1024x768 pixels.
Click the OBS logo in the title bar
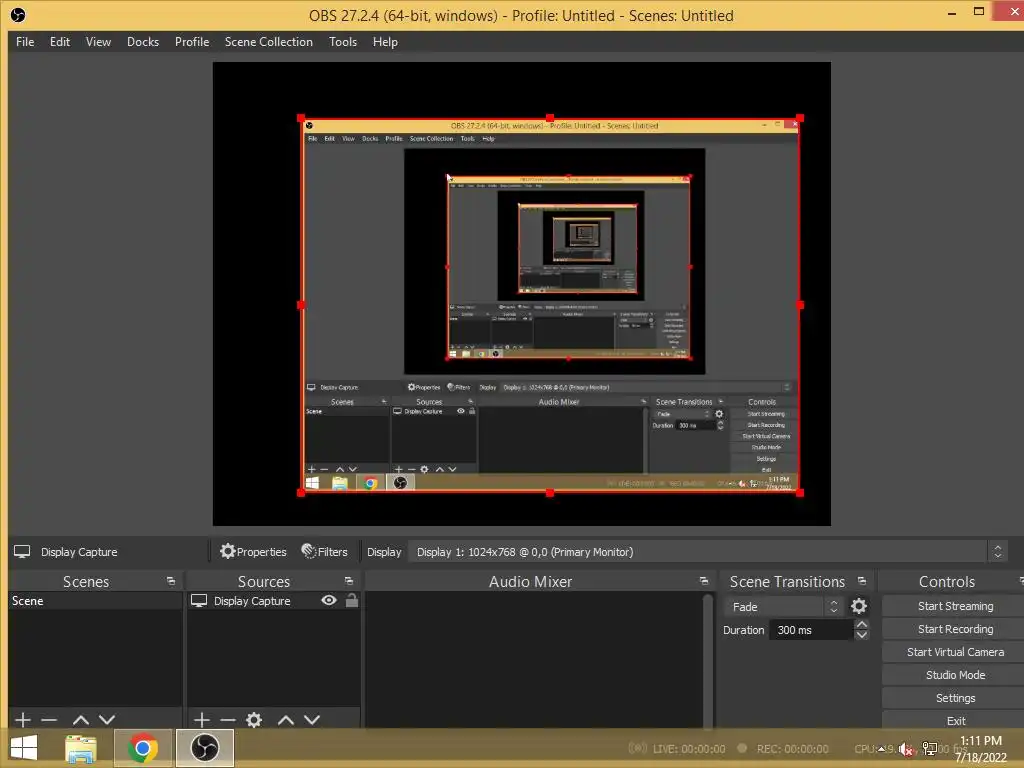tap(18, 15)
